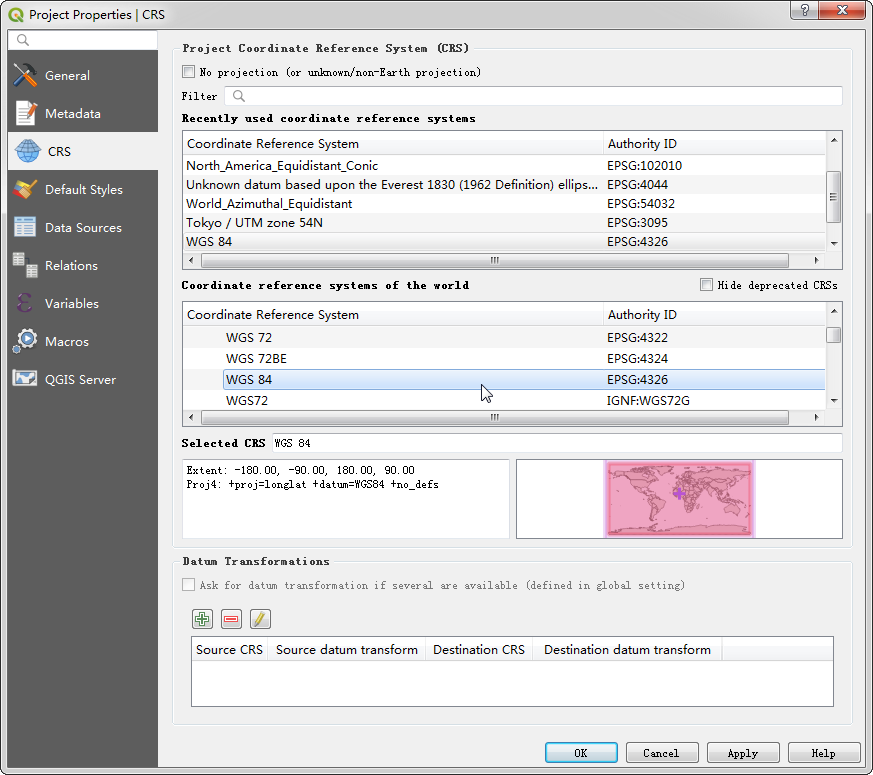The image size is (873, 775).
Task: Switch to the General tab label
Action: coord(67,75)
